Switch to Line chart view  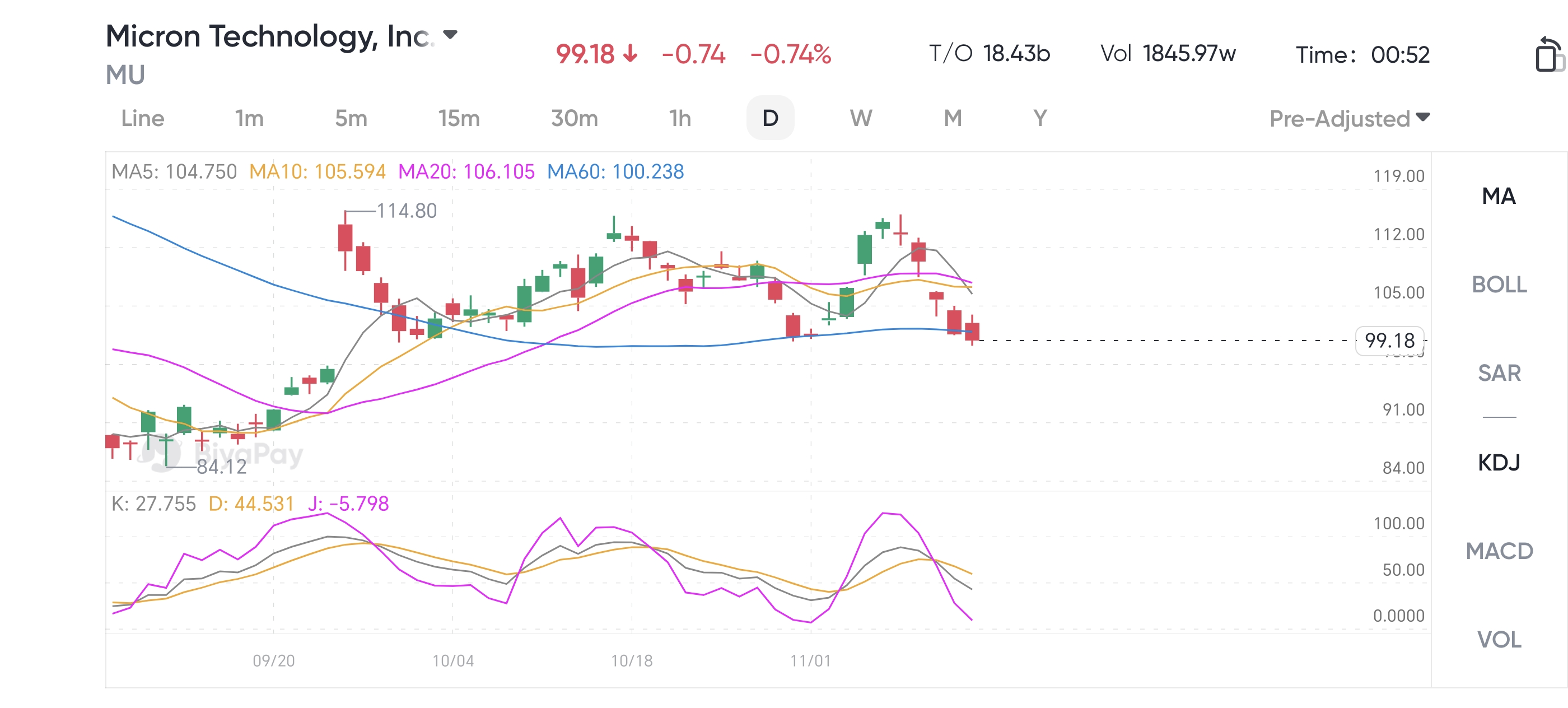pyautogui.click(x=142, y=118)
